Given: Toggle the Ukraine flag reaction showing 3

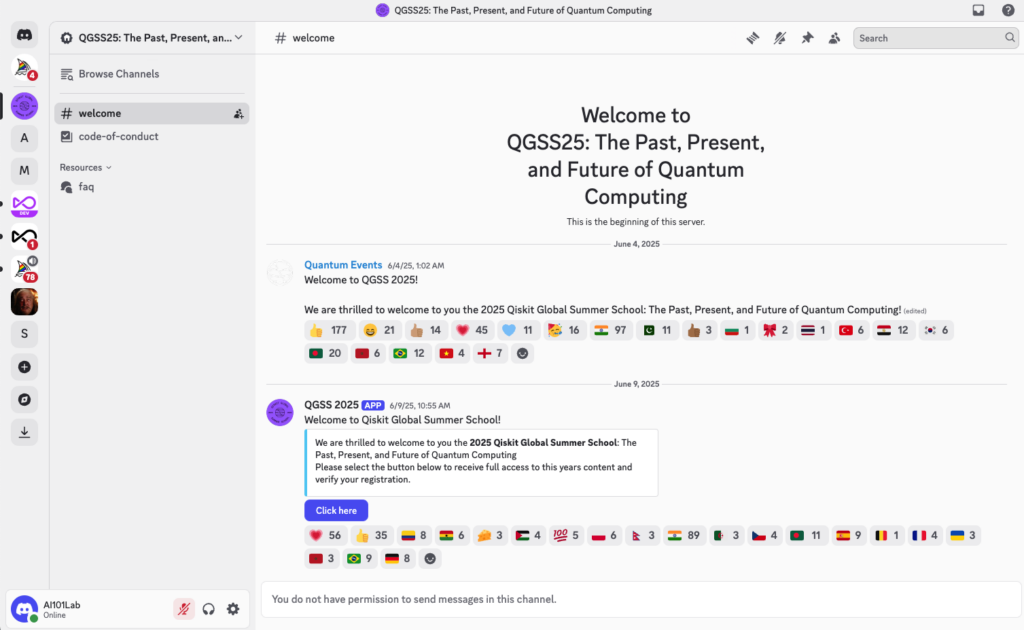Looking at the screenshot, I should (963, 535).
